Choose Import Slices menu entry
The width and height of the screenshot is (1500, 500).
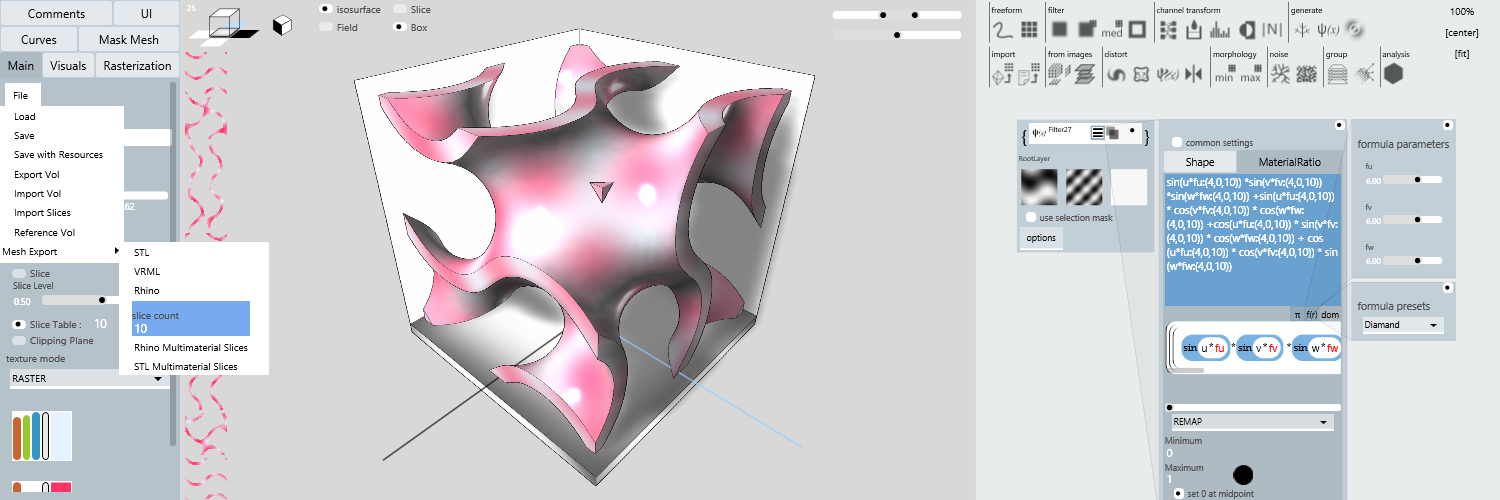pyautogui.click(x=42, y=213)
